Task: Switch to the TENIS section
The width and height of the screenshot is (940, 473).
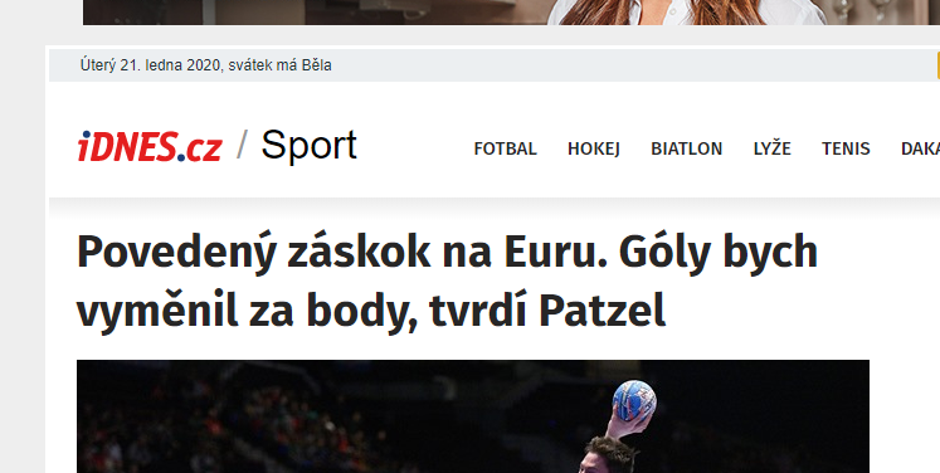Action: 845,149
